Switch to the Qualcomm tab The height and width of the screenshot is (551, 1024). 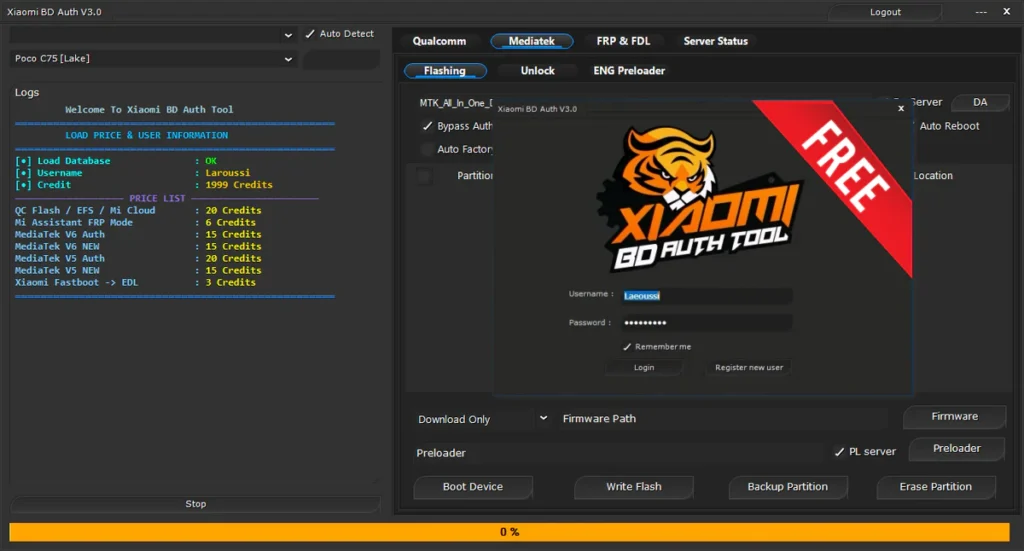pyautogui.click(x=439, y=41)
